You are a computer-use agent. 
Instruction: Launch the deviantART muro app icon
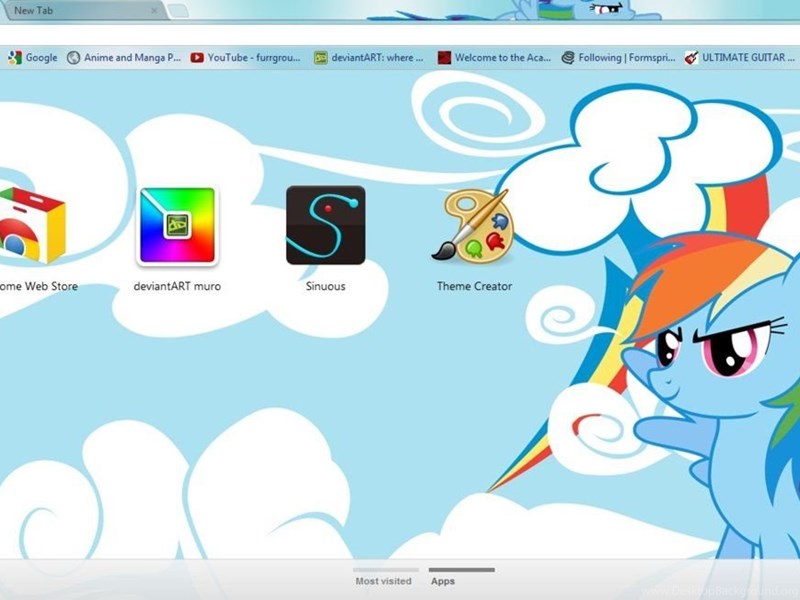coord(177,226)
